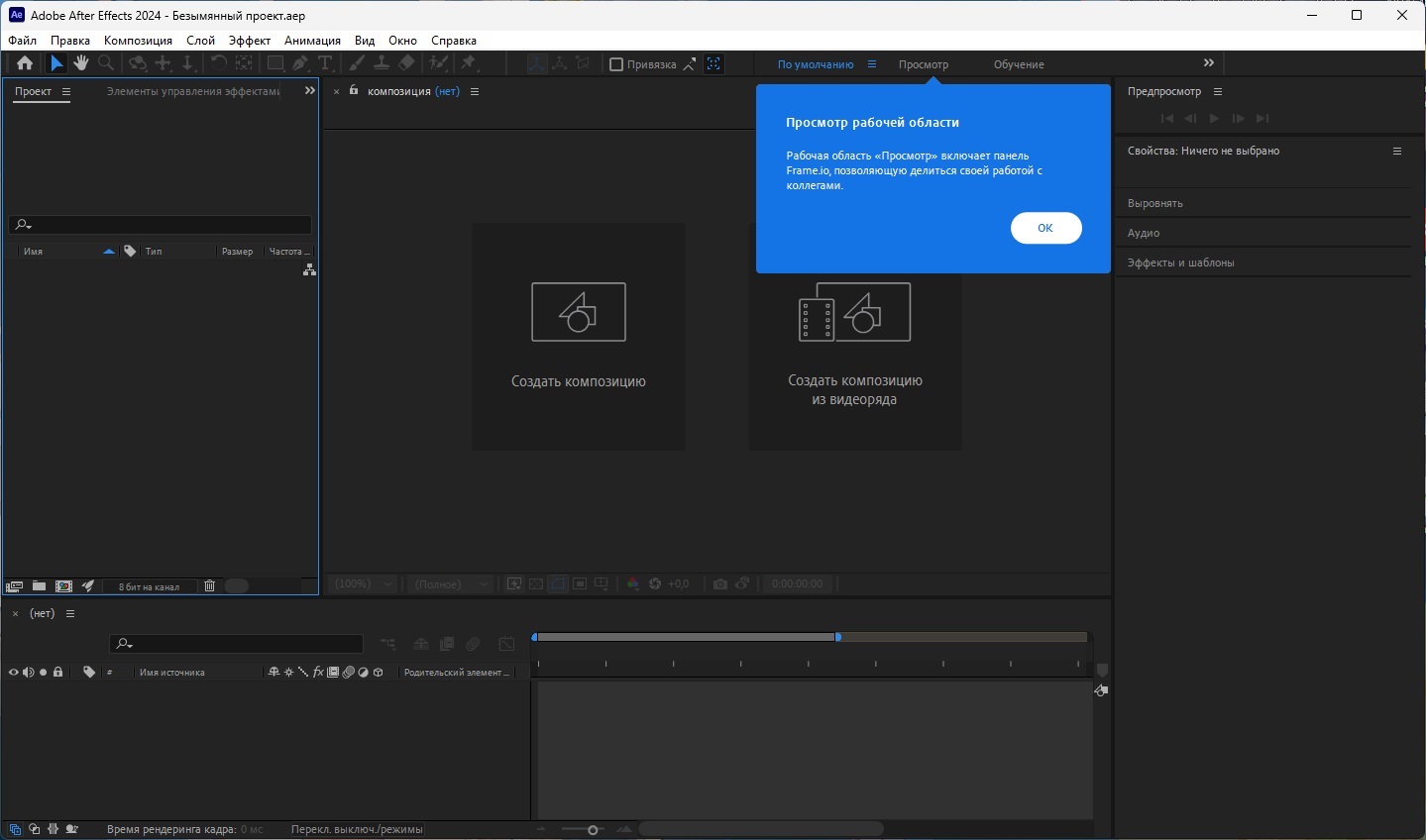The image size is (1426, 840).
Task: Click Создать композицию tile
Action: 578,337
